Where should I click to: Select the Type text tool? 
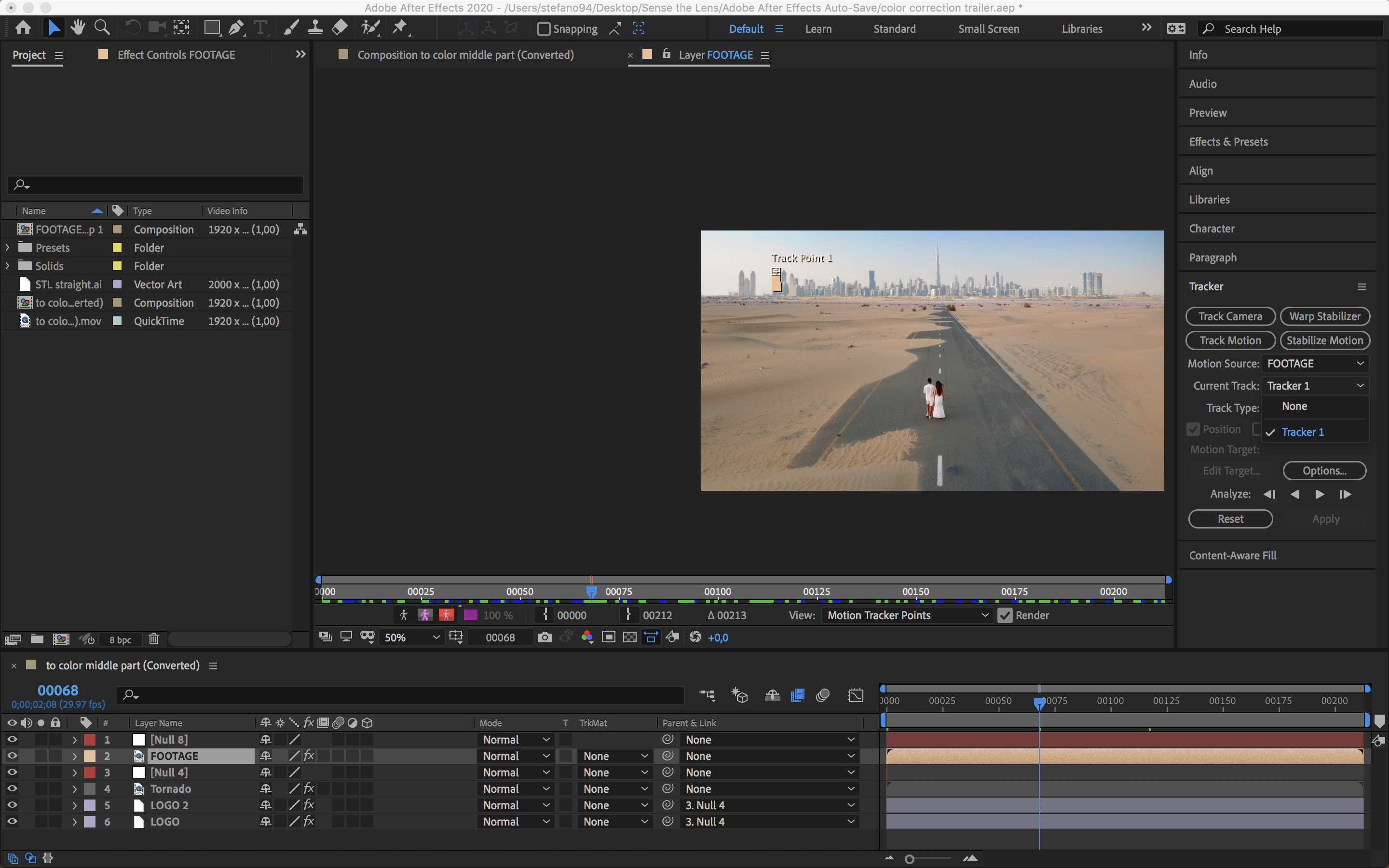click(260, 27)
